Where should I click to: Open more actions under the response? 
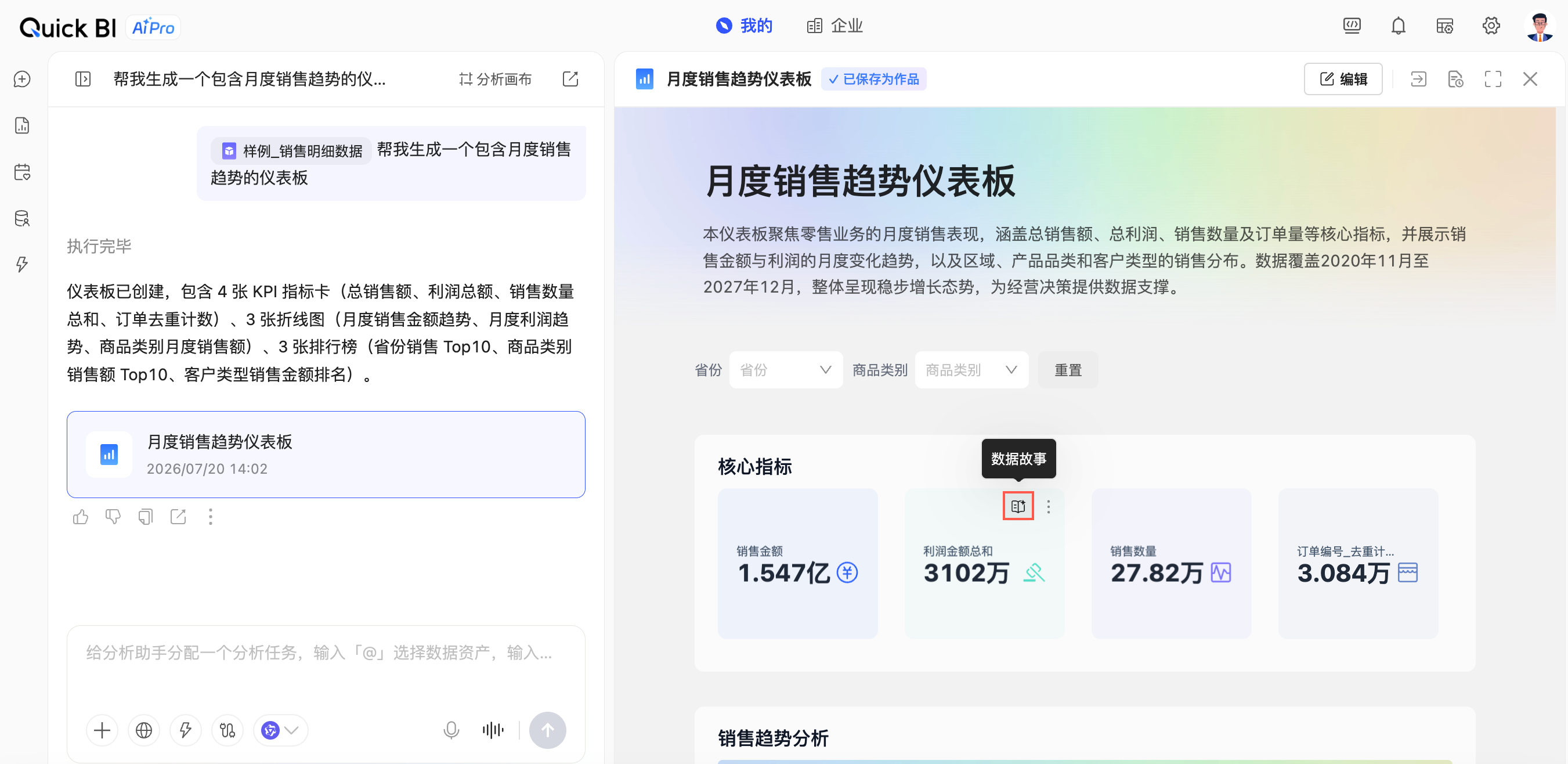point(211,517)
